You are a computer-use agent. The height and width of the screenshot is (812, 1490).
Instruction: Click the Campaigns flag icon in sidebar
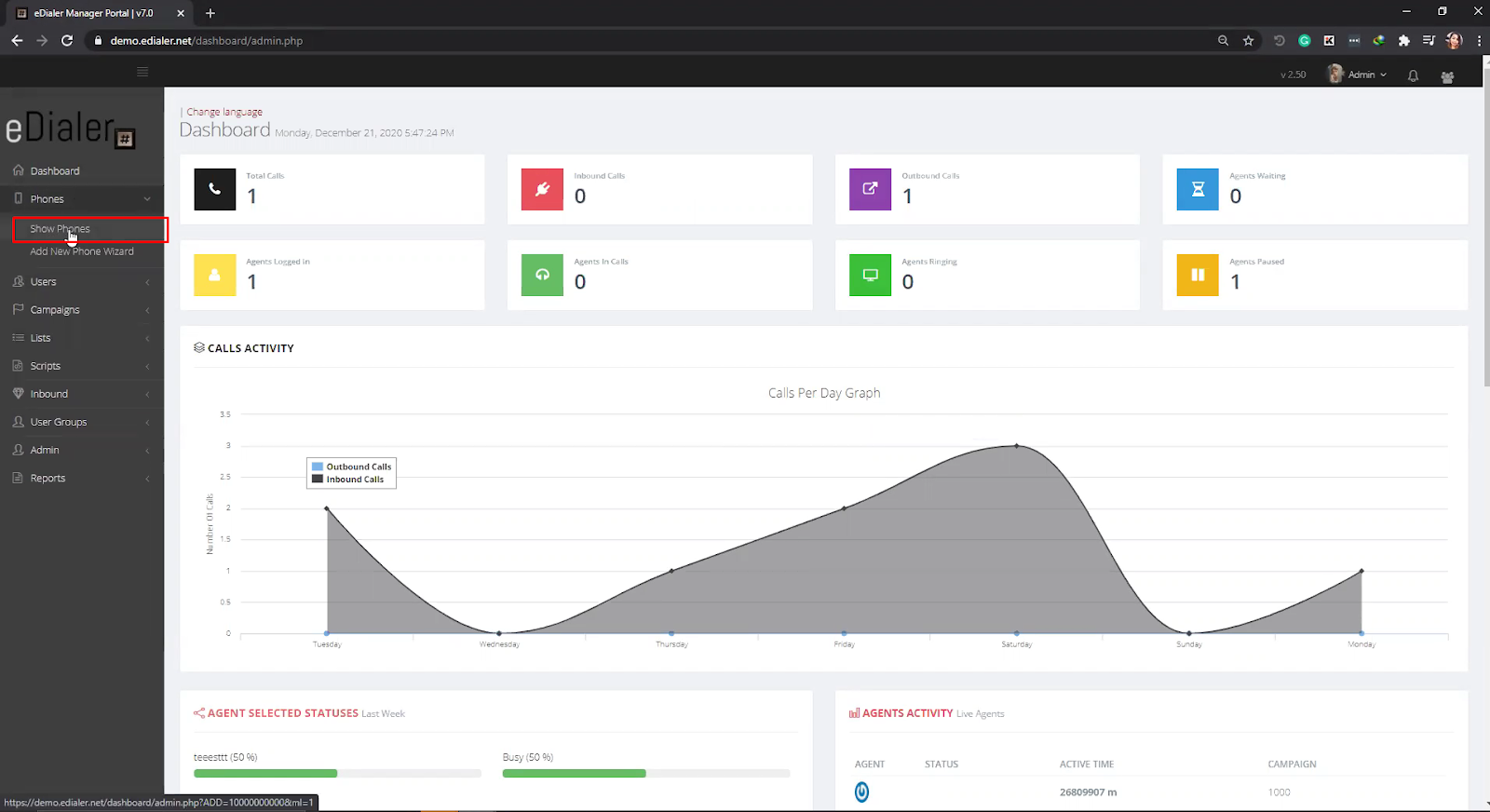coord(18,309)
